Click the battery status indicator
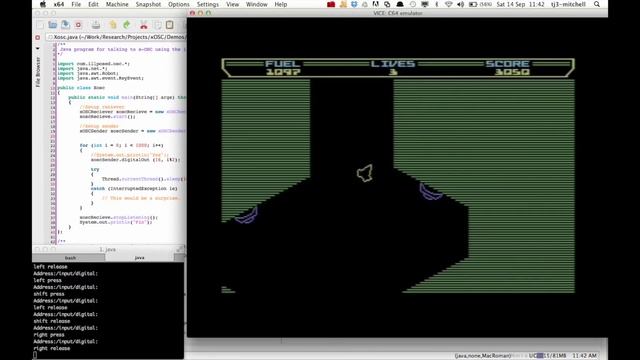The width and height of the screenshot is (640, 360). [480, 4]
